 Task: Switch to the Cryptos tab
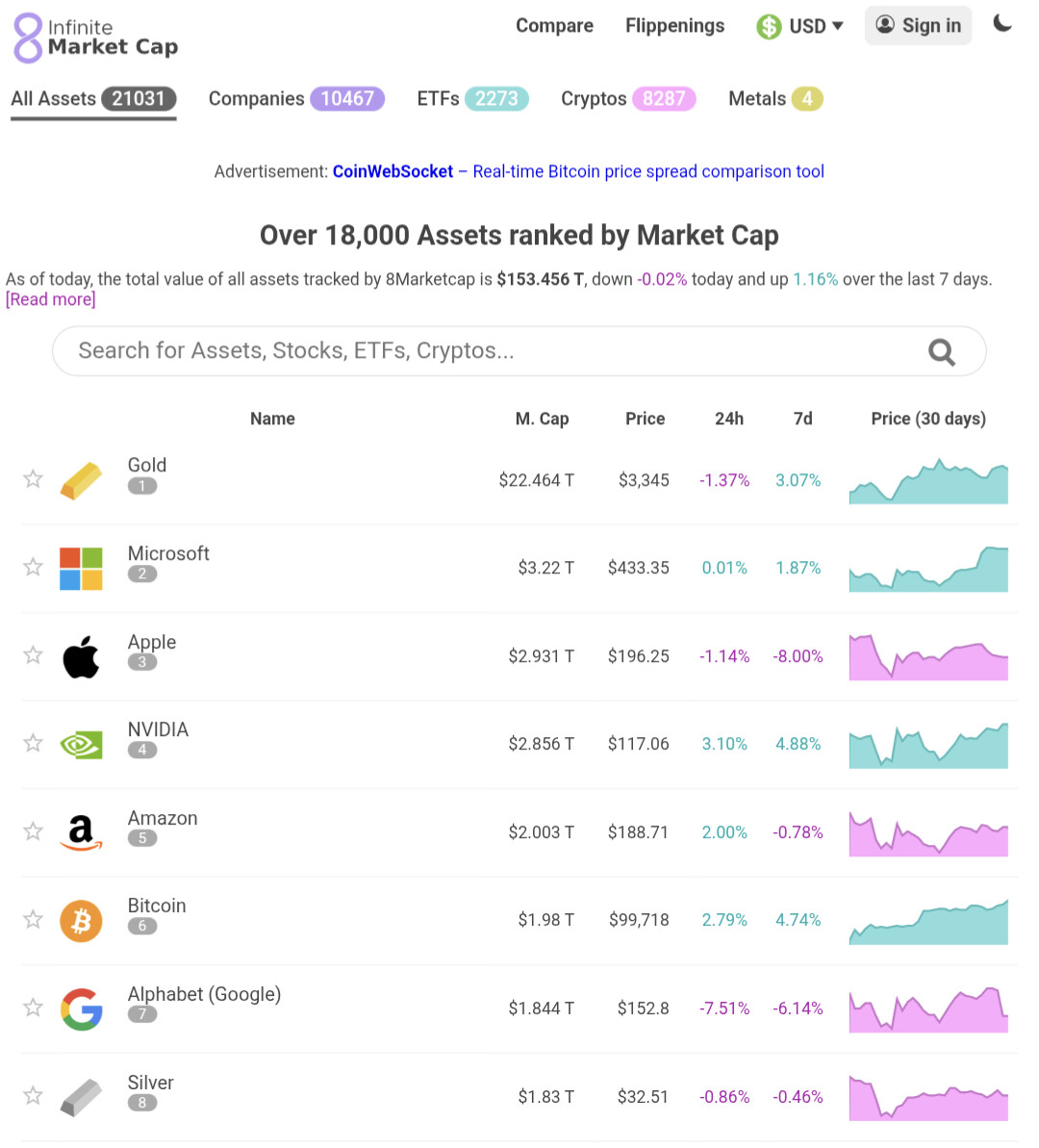pos(627,99)
